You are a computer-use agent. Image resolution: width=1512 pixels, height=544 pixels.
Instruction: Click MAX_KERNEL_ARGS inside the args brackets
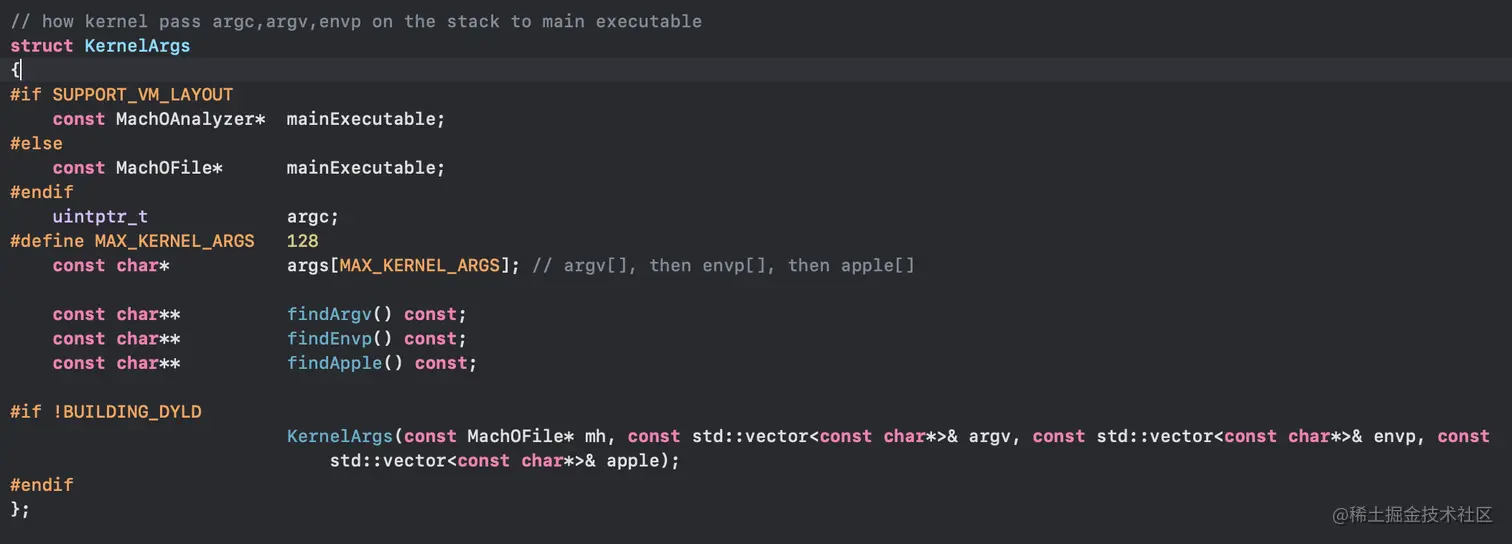coord(419,265)
